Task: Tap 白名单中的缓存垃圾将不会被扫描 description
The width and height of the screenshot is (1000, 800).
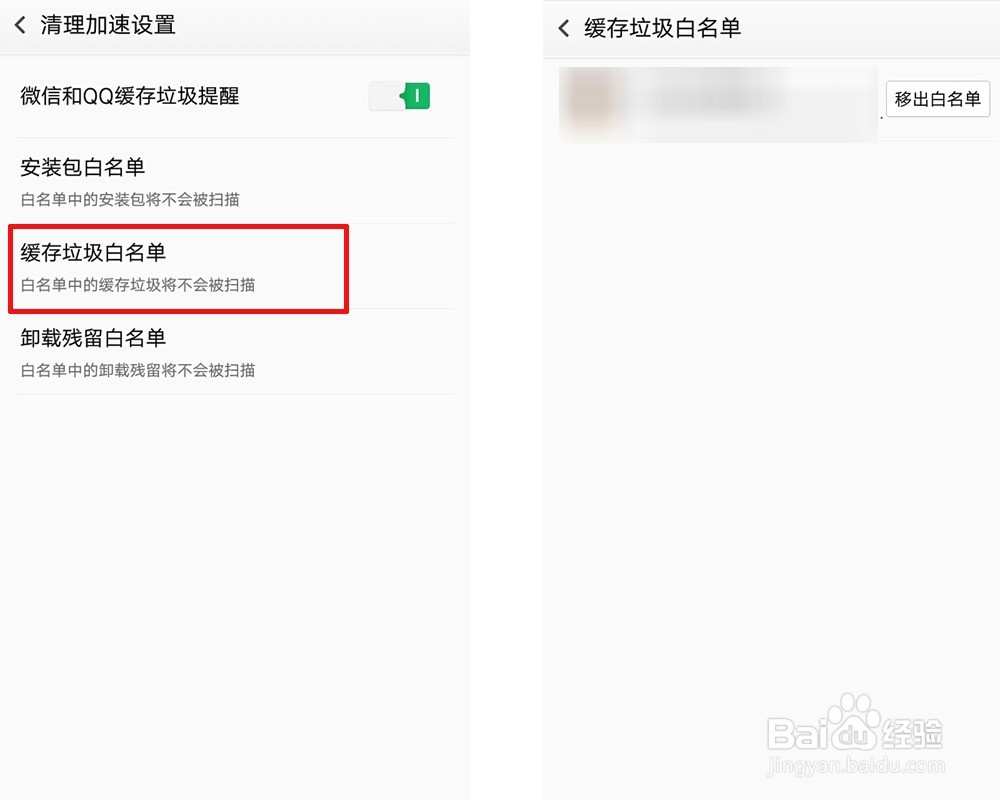Action: coord(138,285)
